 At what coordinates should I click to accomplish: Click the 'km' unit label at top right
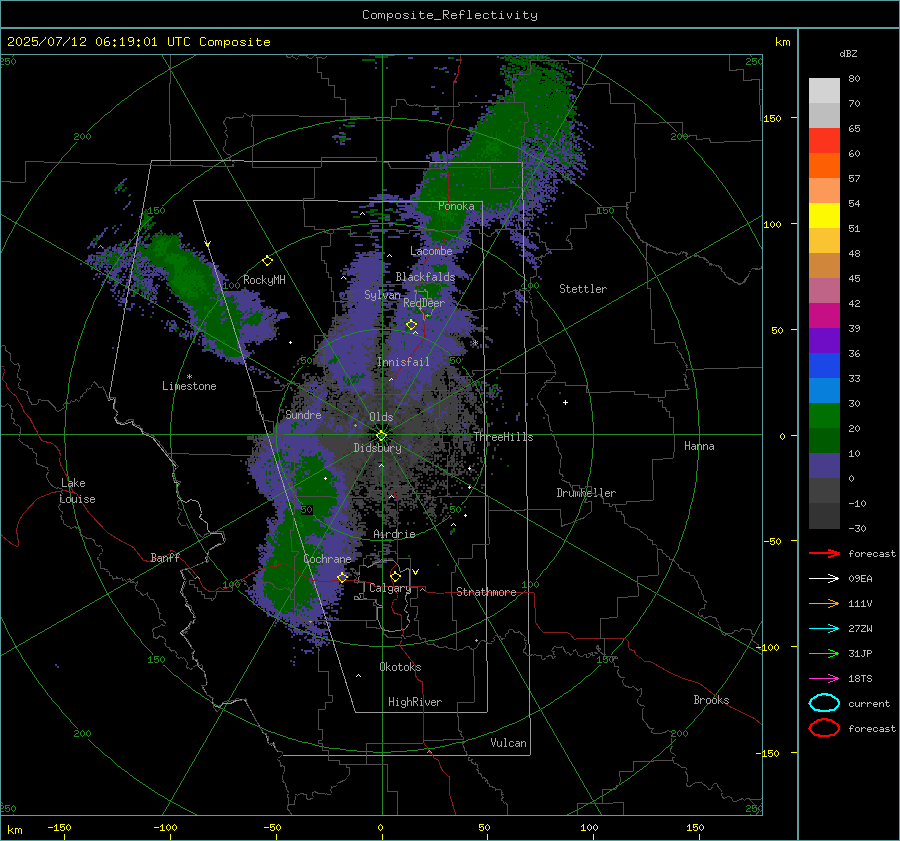[x=782, y=42]
